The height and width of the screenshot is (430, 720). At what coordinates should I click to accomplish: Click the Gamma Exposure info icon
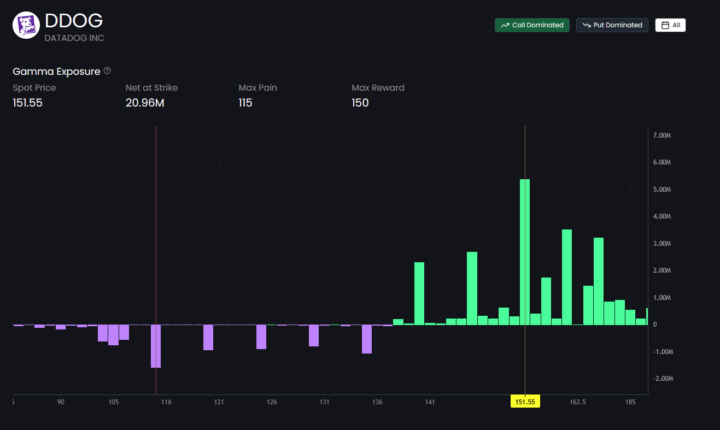point(107,71)
